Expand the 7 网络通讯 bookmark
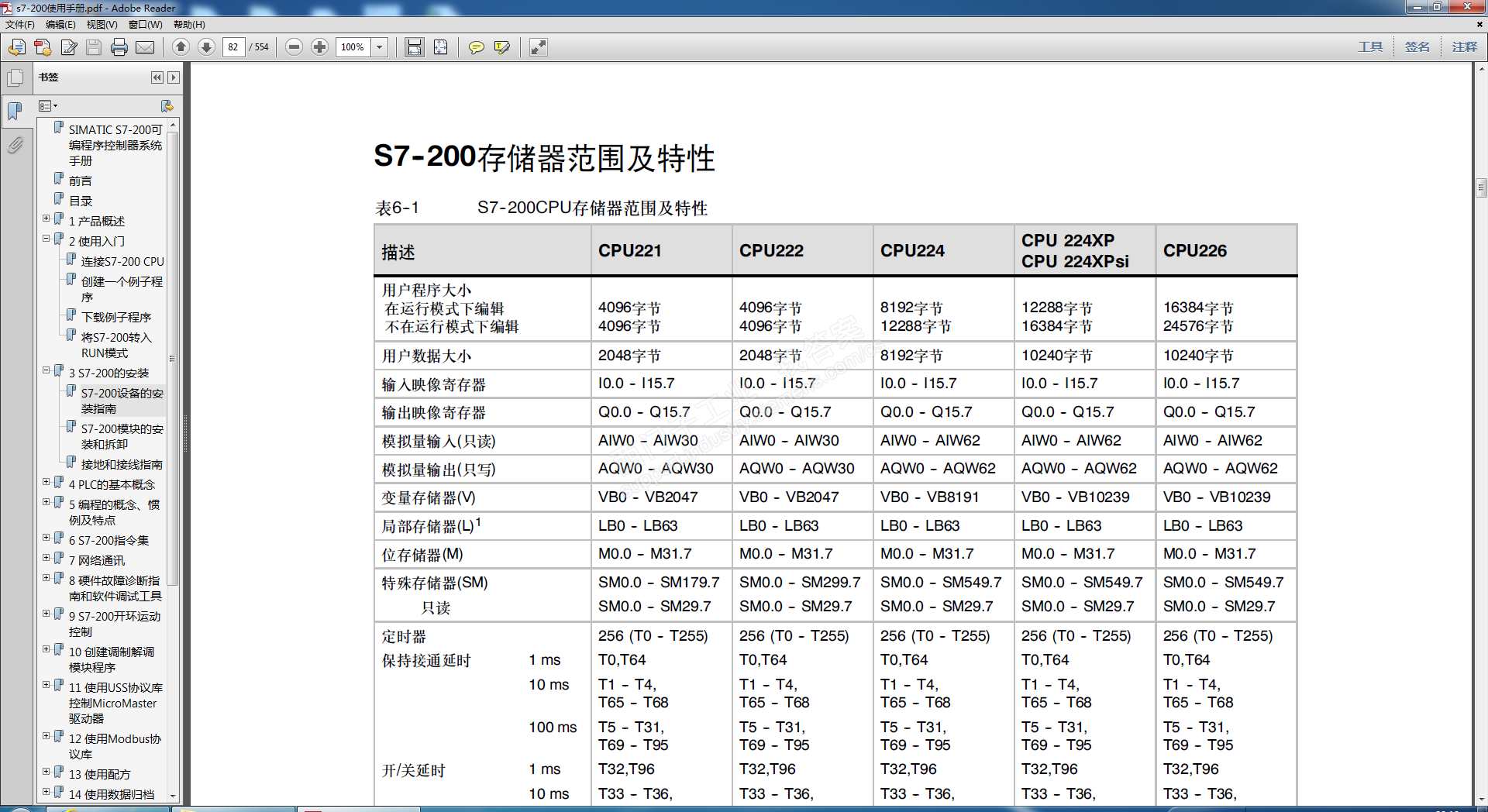The width and height of the screenshot is (1488, 812). (x=46, y=558)
